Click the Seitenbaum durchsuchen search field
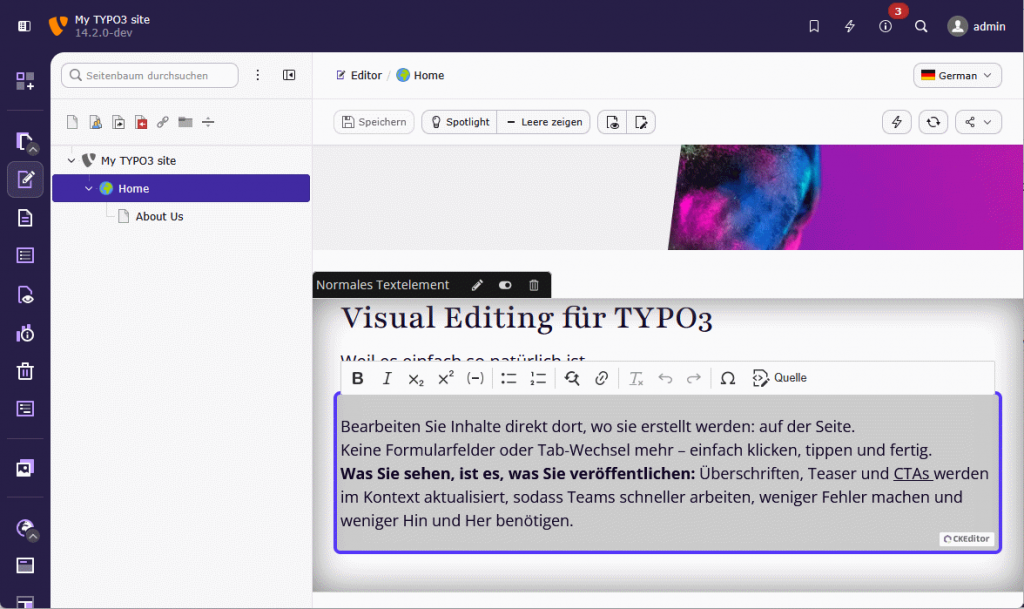 (149, 75)
